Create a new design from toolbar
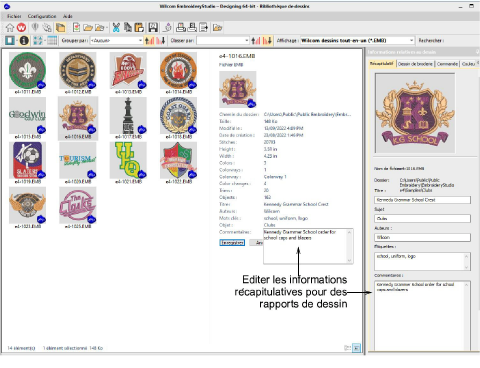480x368 pixels. coord(76,28)
